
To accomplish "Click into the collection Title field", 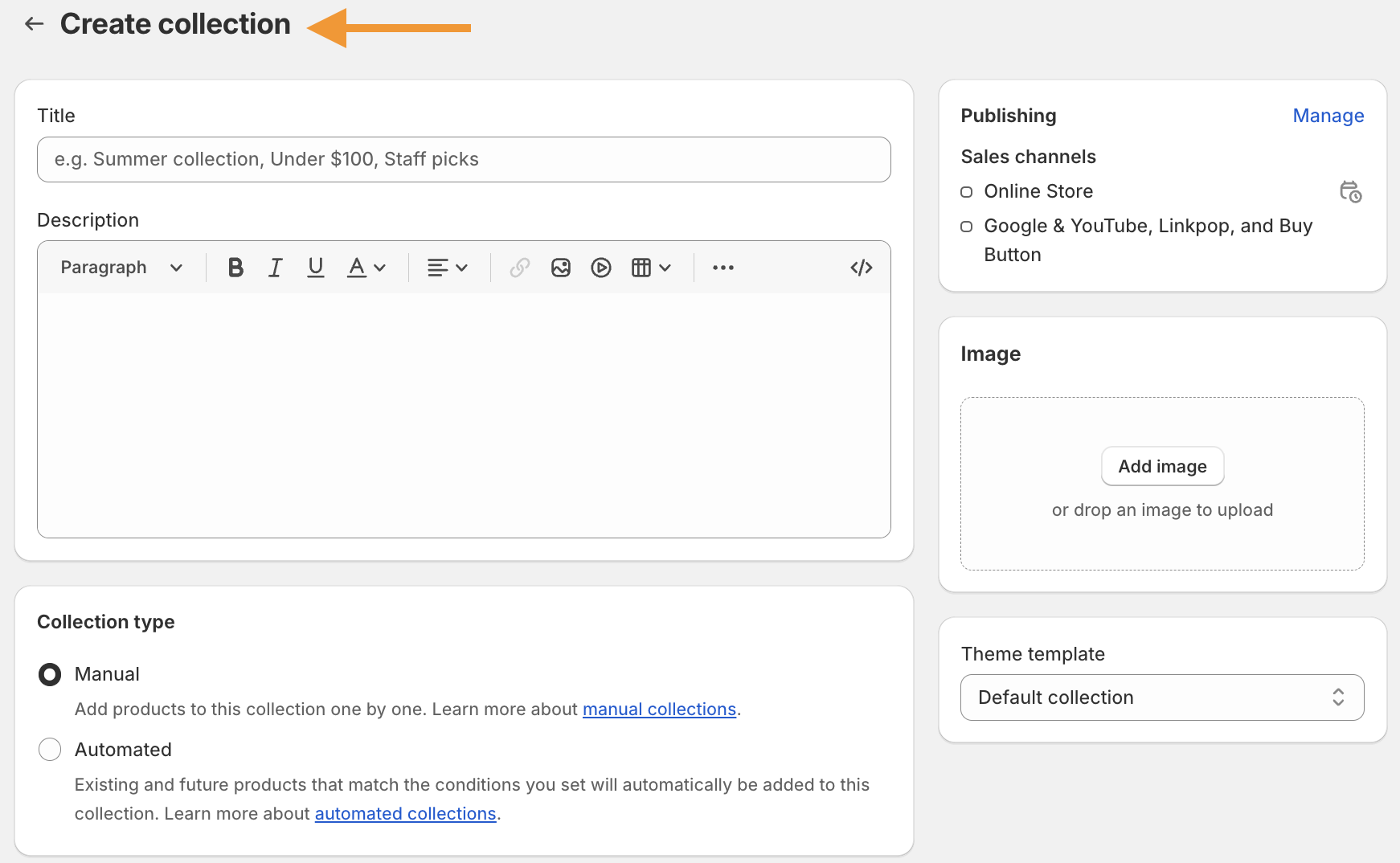I will [x=464, y=159].
